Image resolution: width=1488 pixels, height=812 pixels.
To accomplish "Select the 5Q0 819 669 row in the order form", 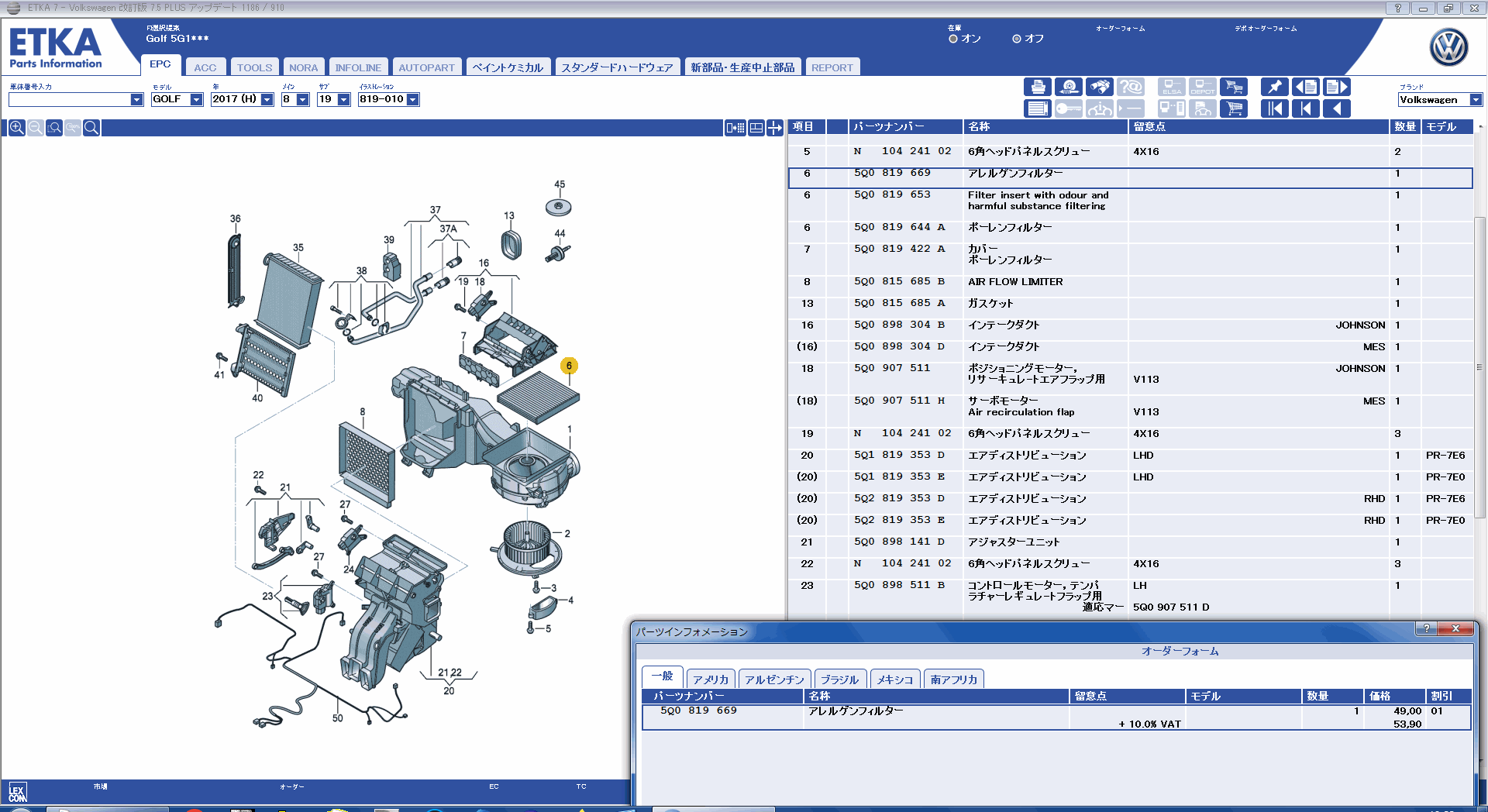I will (1056, 717).
